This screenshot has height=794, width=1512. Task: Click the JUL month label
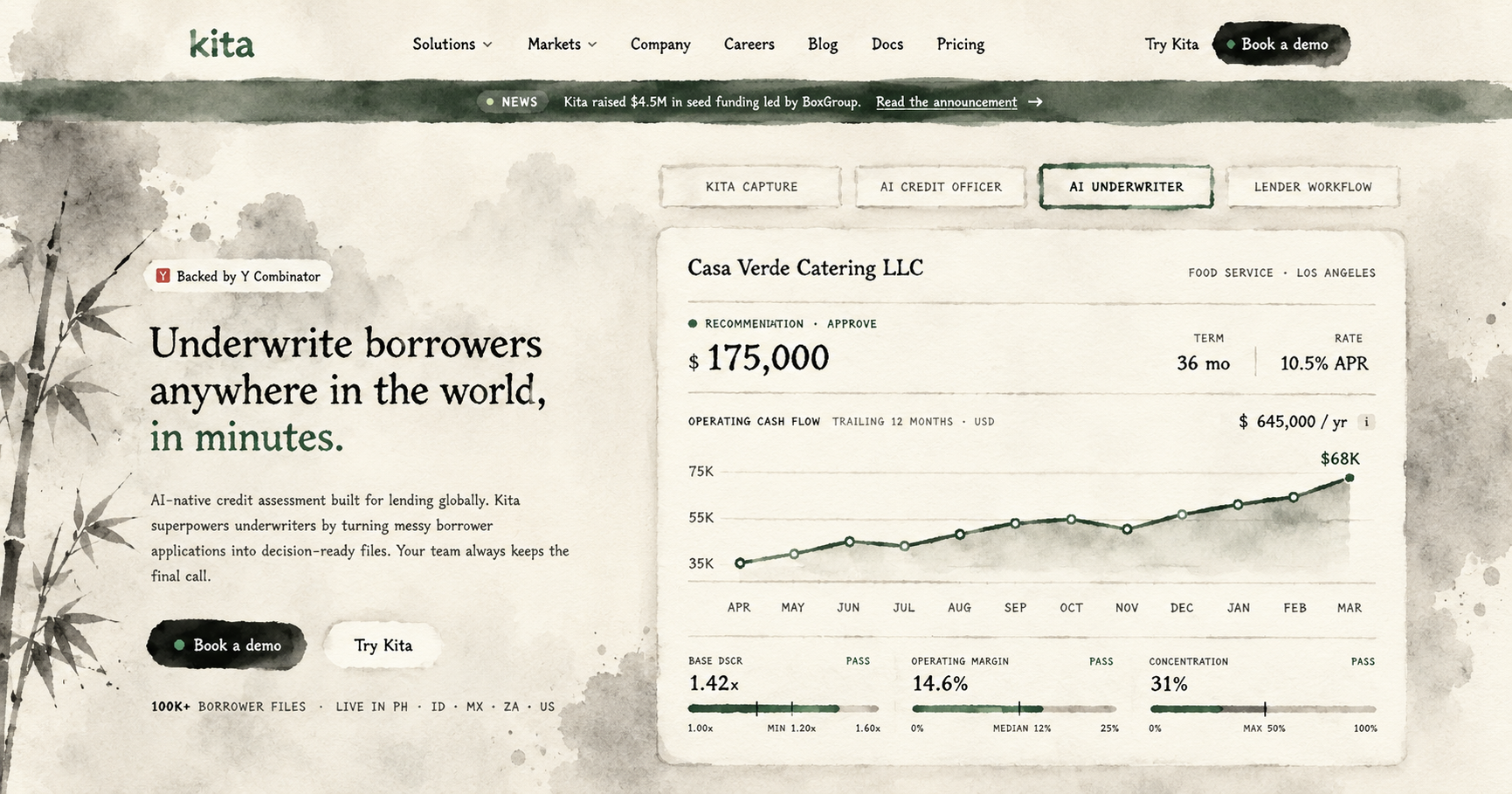[904, 608]
